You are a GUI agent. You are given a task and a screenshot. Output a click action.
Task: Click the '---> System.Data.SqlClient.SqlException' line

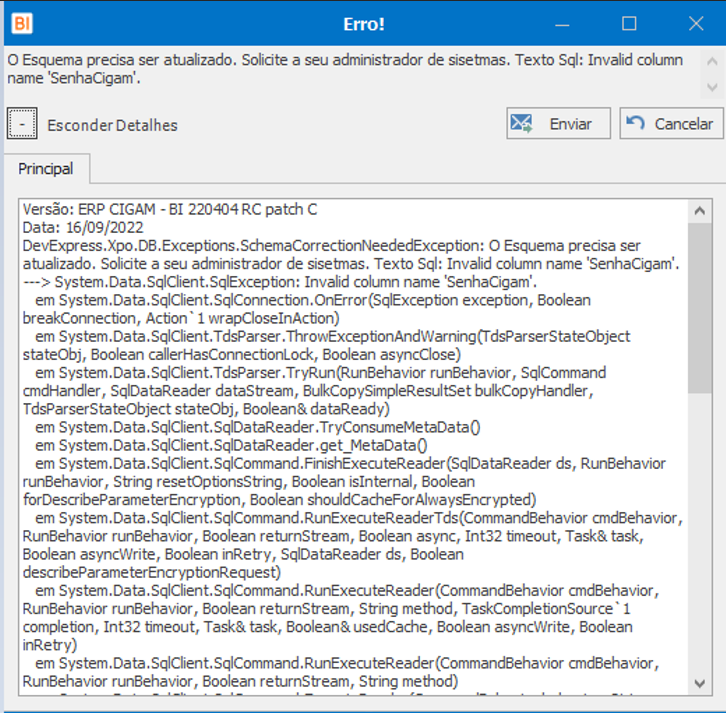[x=280, y=282]
